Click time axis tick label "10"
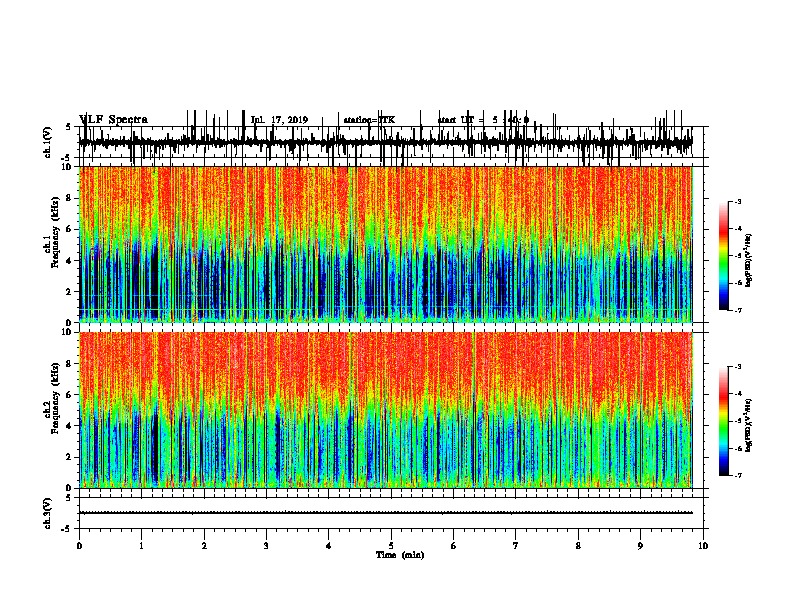 (x=703, y=546)
